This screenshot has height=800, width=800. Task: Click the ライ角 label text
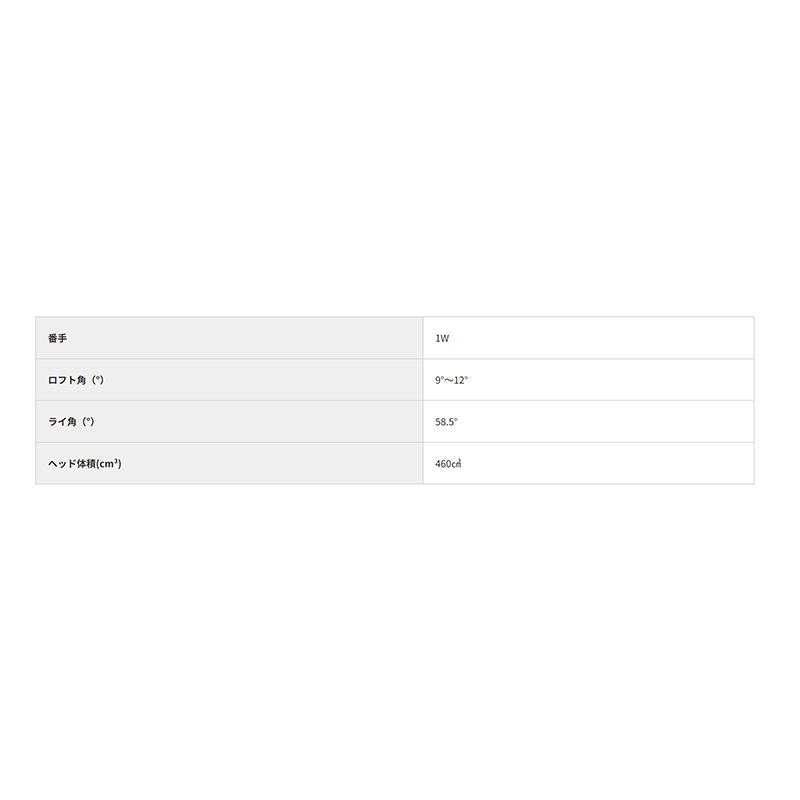60,422
